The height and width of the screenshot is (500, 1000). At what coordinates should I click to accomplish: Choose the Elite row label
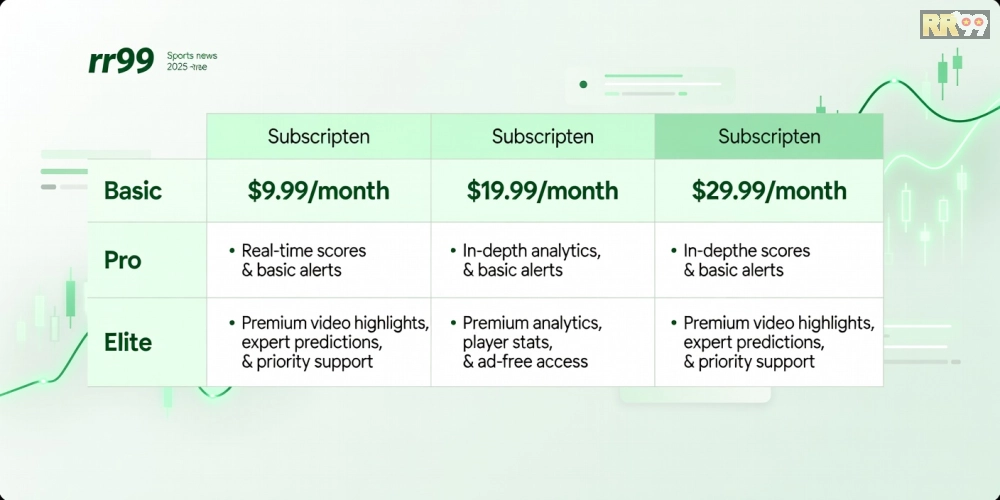(128, 342)
